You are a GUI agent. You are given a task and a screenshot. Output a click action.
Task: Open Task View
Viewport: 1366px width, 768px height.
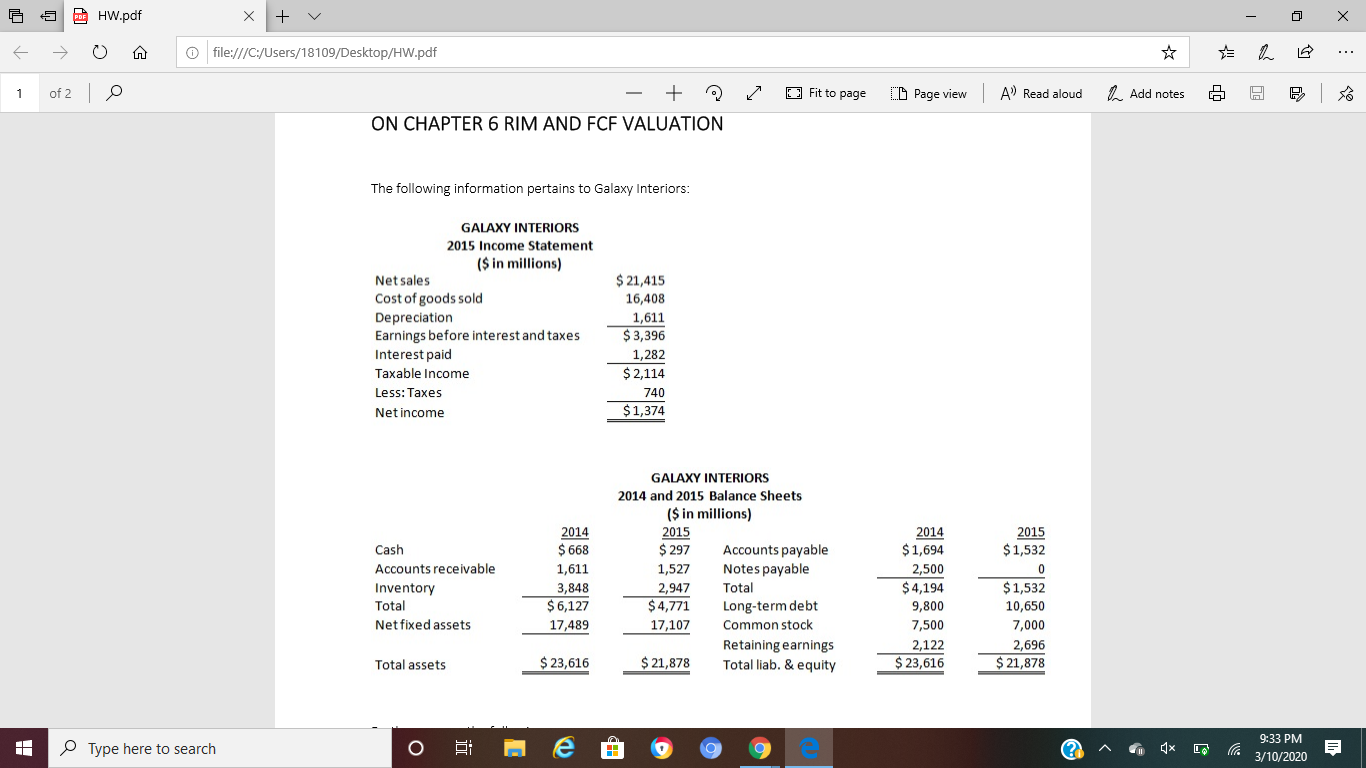click(x=464, y=748)
